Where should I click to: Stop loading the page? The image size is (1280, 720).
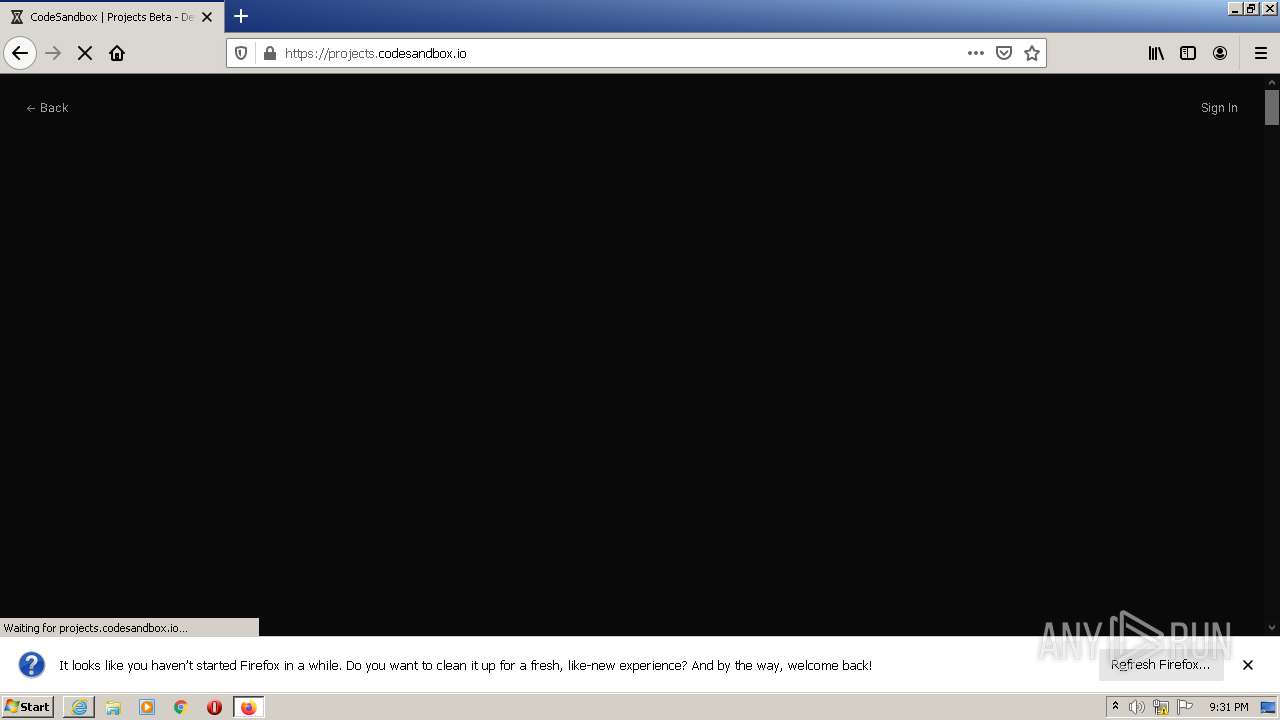pos(85,53)
